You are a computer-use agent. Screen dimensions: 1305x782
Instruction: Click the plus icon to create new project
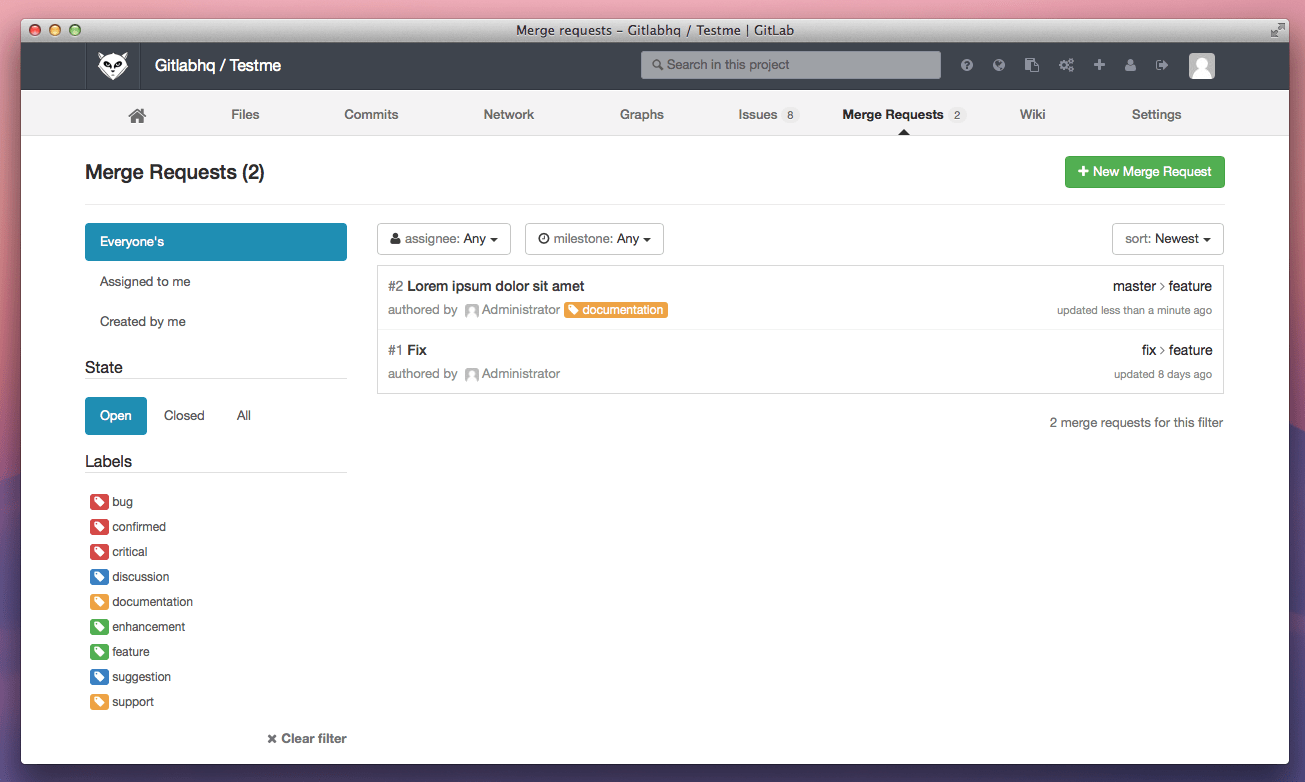(x=1099, y=65)
